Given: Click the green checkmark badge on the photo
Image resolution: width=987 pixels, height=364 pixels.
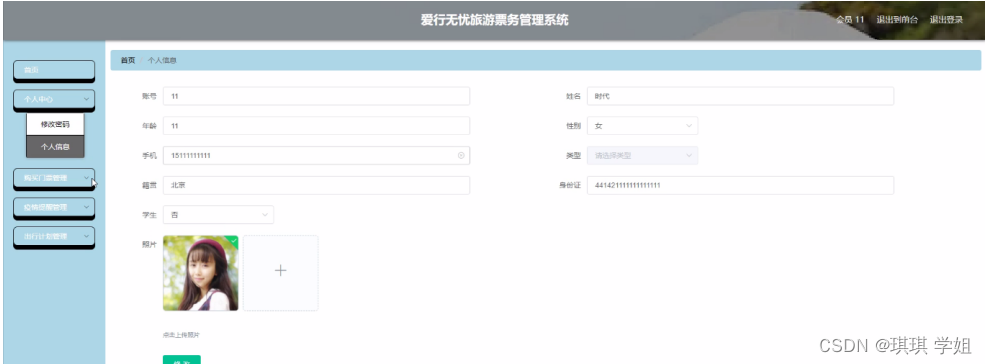Looking at the screenshot, I should point(234,240).
